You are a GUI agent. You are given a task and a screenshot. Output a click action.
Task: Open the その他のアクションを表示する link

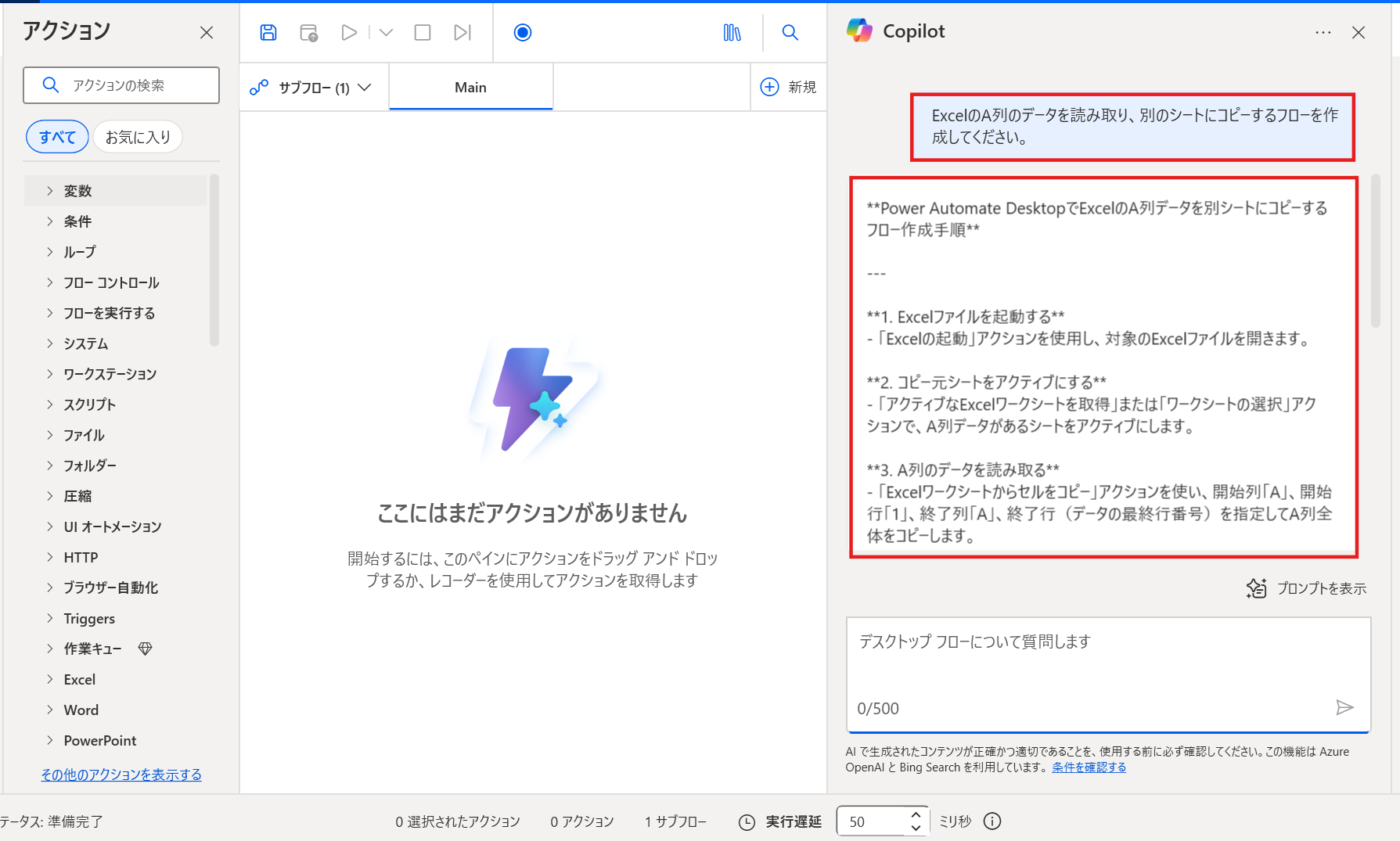click(121, 775)
